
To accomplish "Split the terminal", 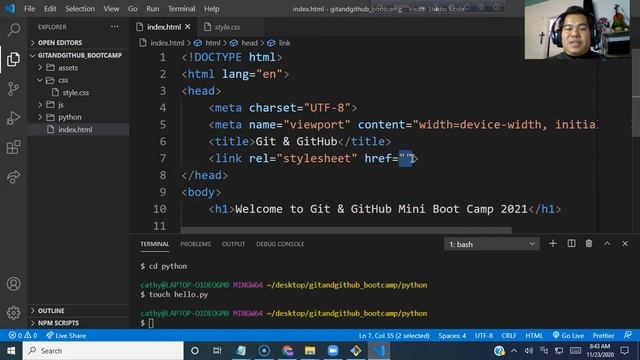I will click(x=571, y=244).
